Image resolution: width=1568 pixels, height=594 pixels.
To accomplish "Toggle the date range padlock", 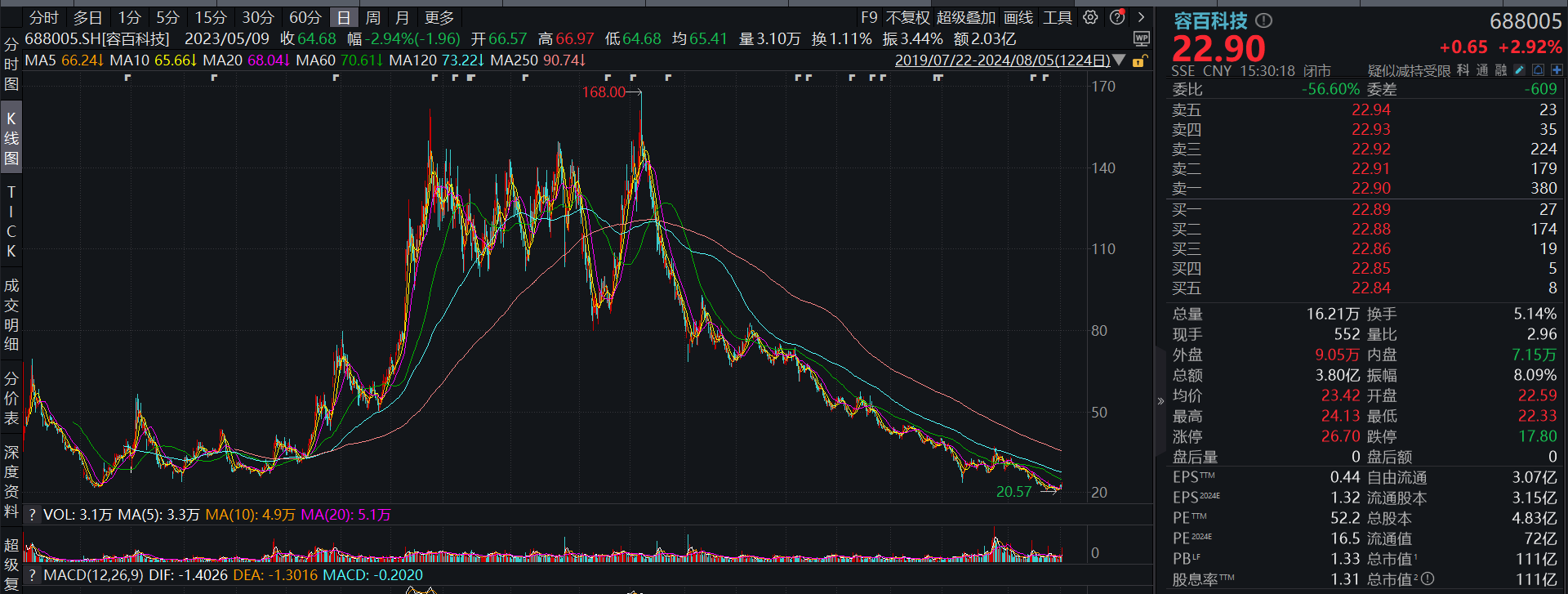I will point(1138,61).
